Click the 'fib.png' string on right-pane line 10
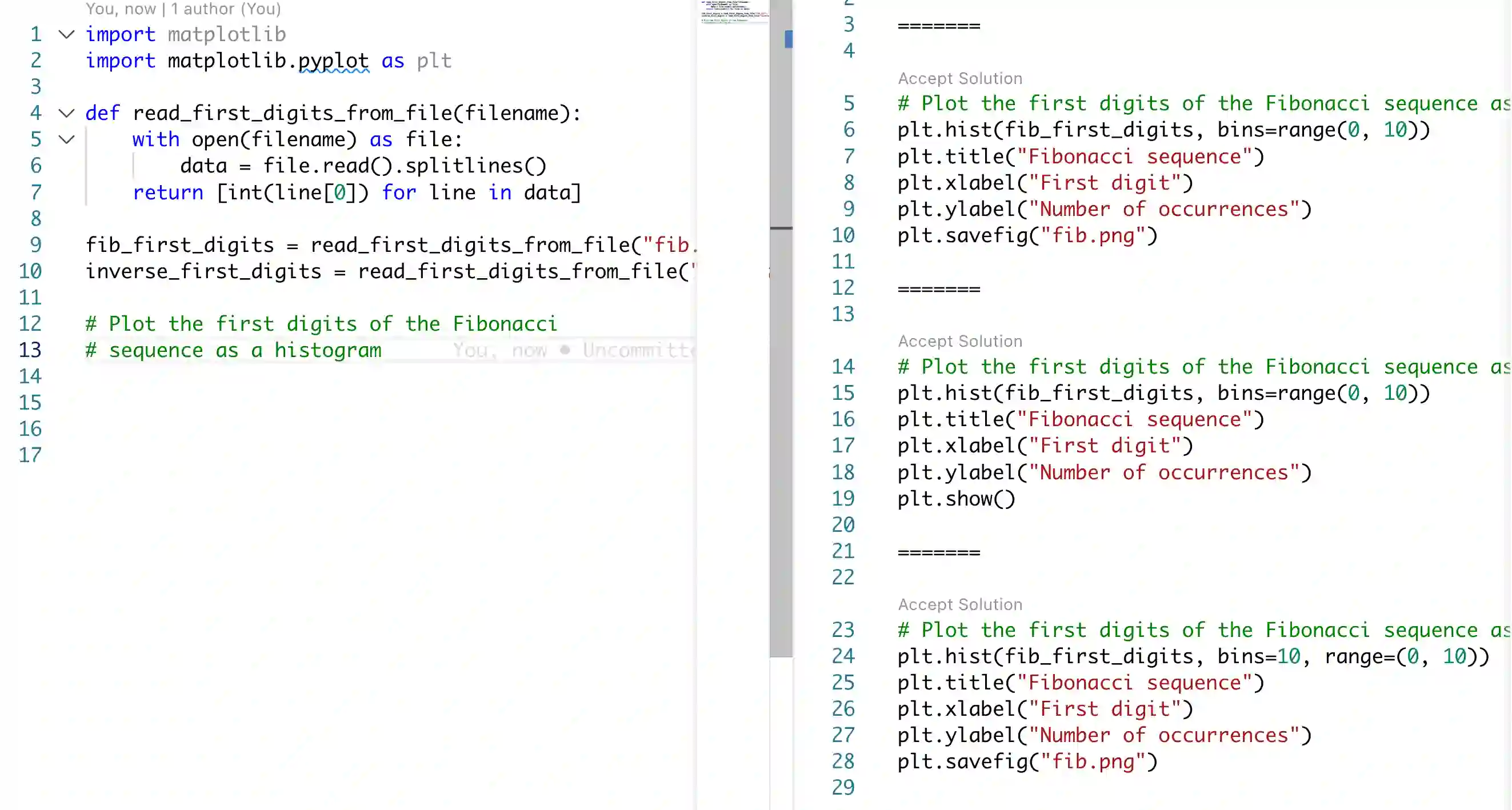This screenshot has height=810, width=1512. (1093, 236)
